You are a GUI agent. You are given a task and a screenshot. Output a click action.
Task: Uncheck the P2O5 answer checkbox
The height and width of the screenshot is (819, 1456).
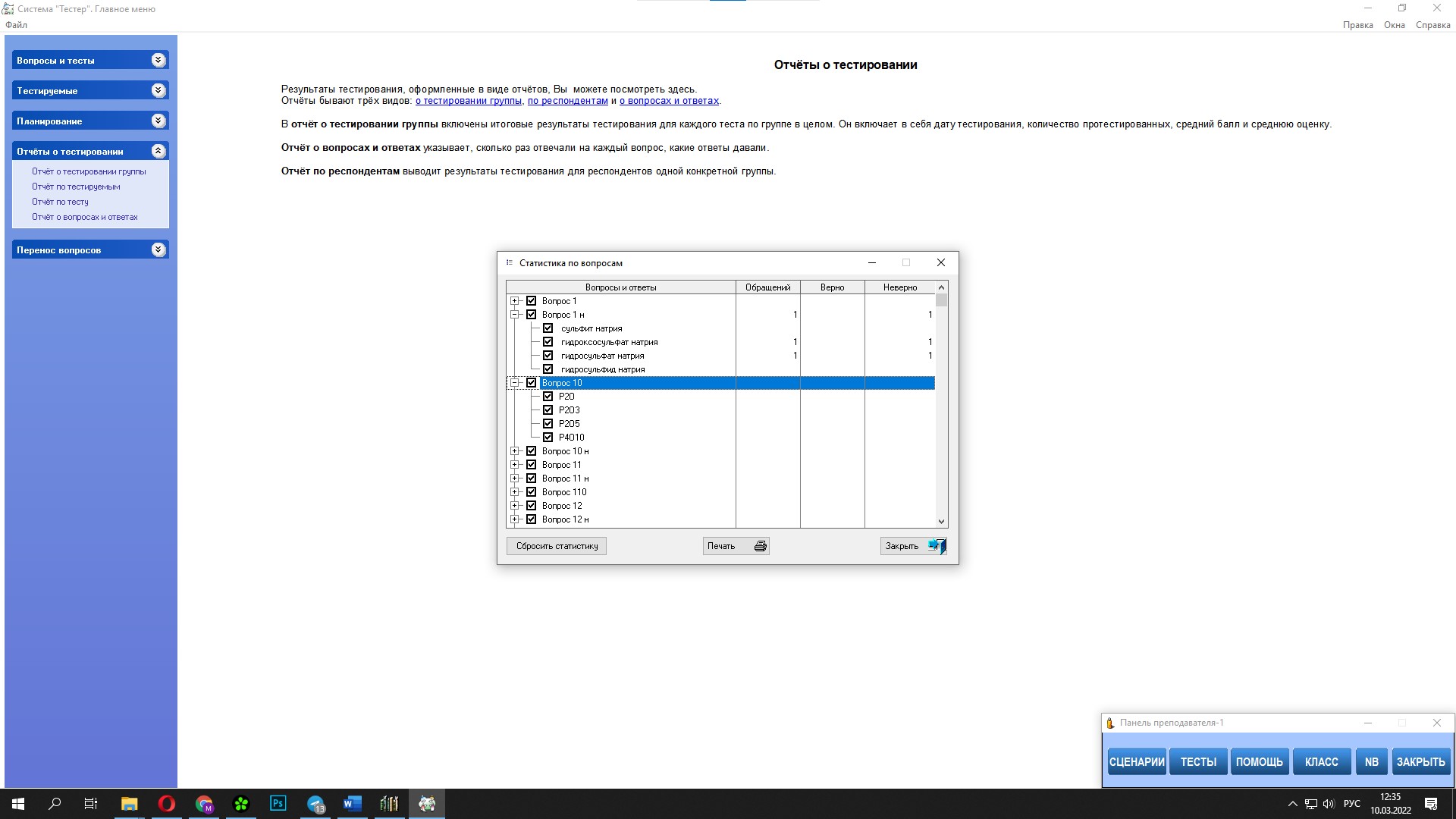tap(548, 424)
